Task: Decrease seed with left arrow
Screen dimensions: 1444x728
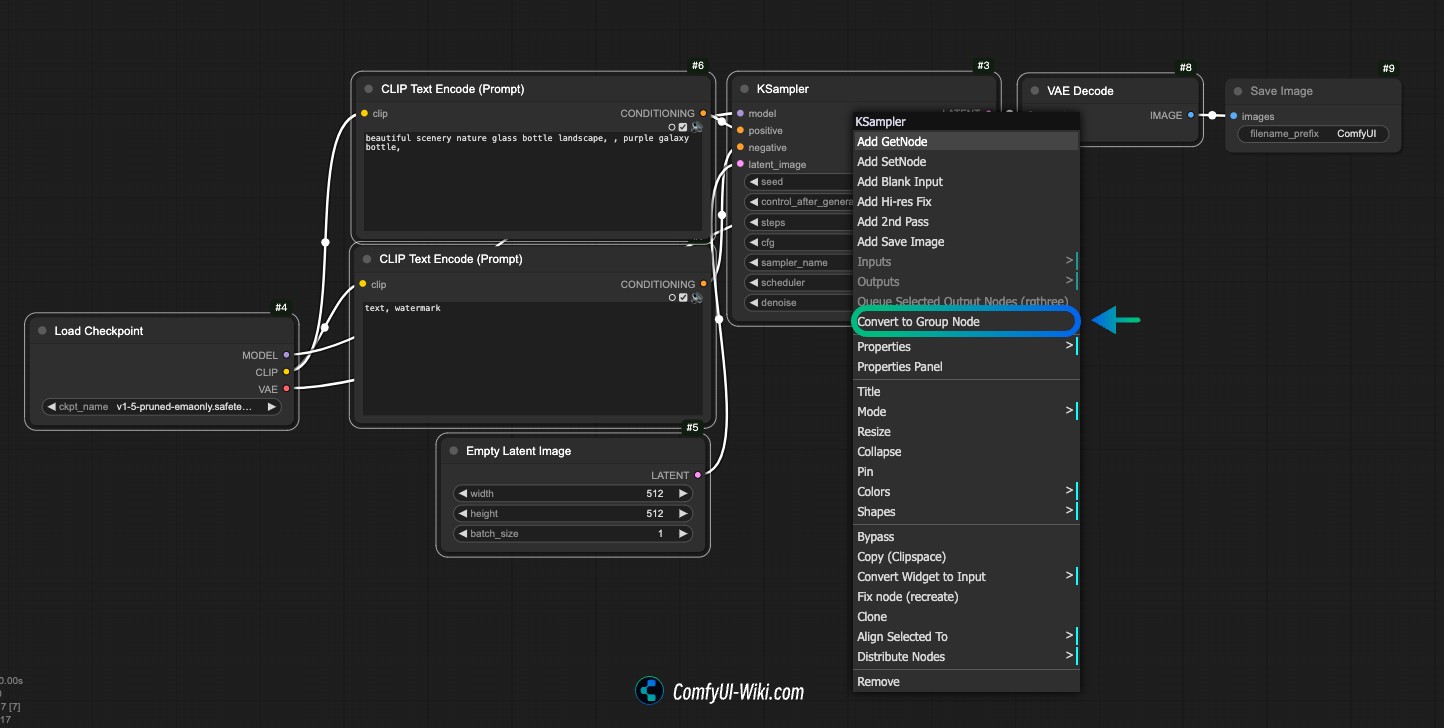Action: 753,182
